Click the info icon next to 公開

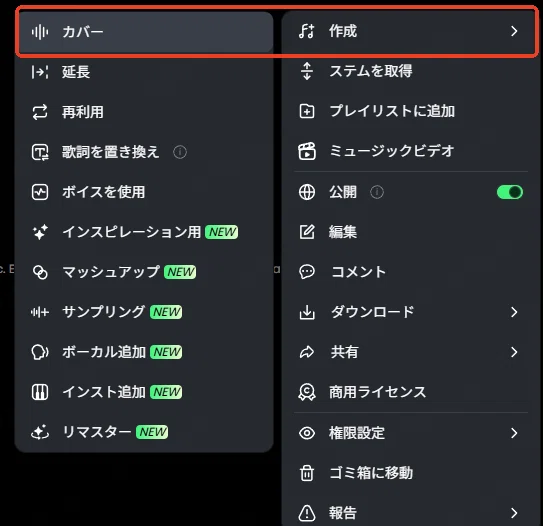[377, 192]
